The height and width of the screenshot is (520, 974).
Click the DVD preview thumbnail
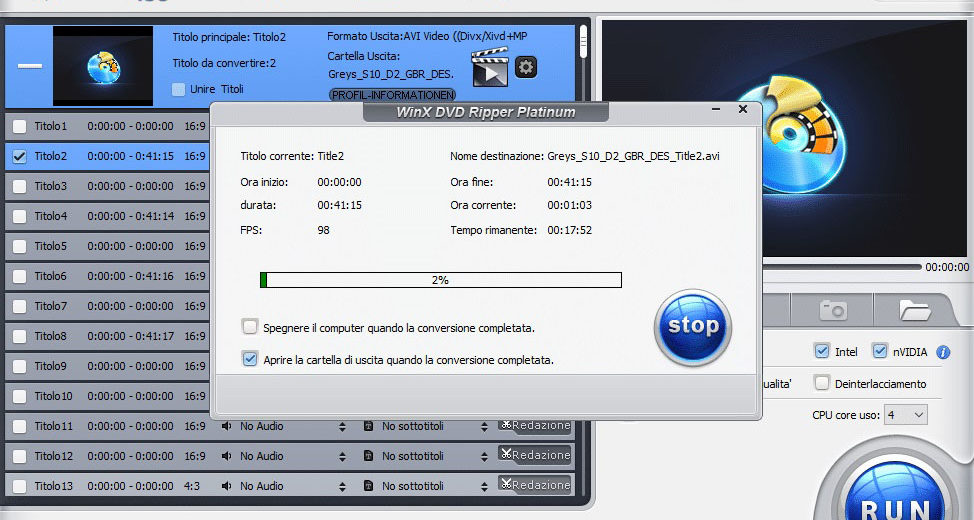[103, 67]
